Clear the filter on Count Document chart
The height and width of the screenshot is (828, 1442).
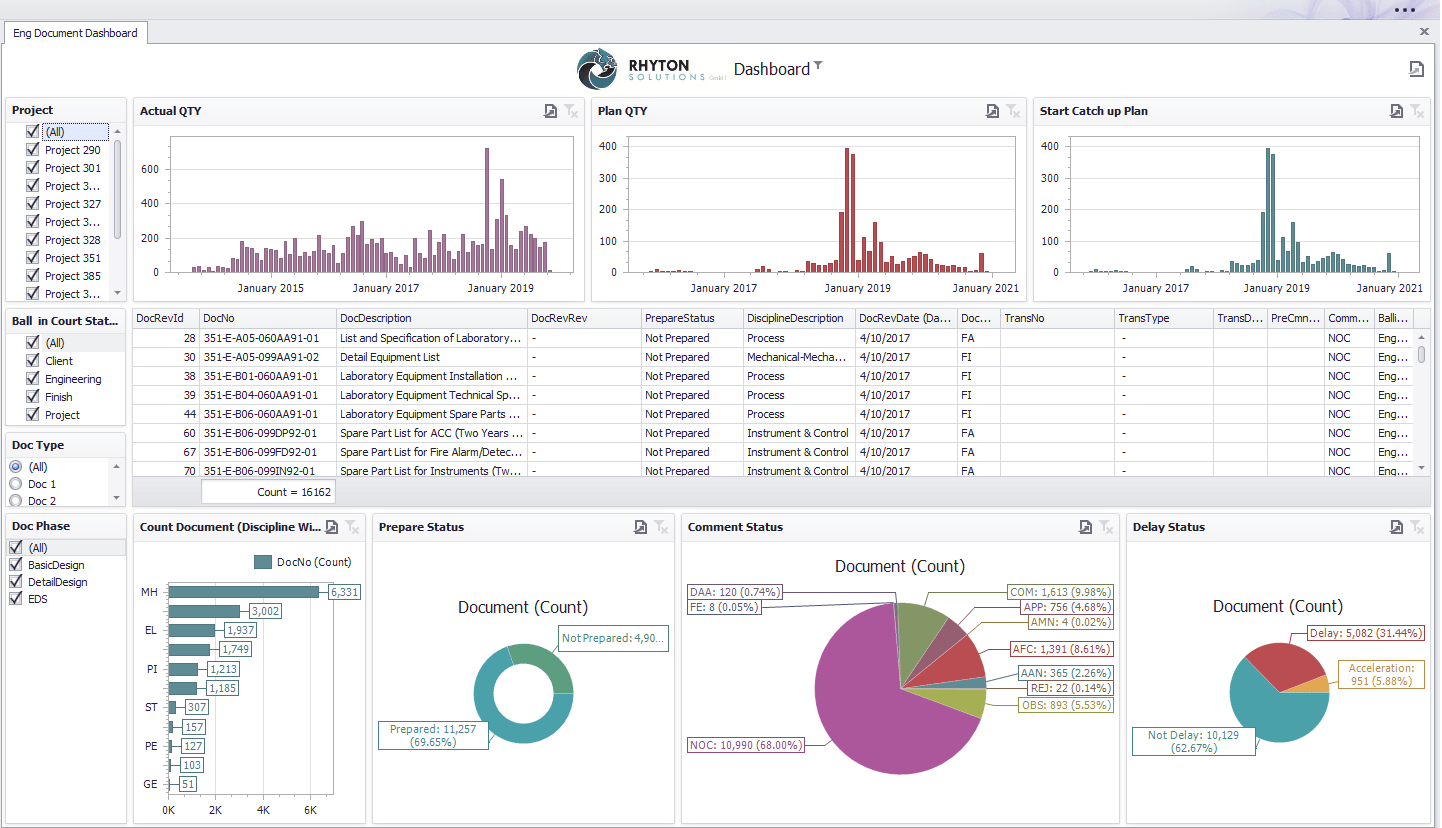tap(352, 528)
